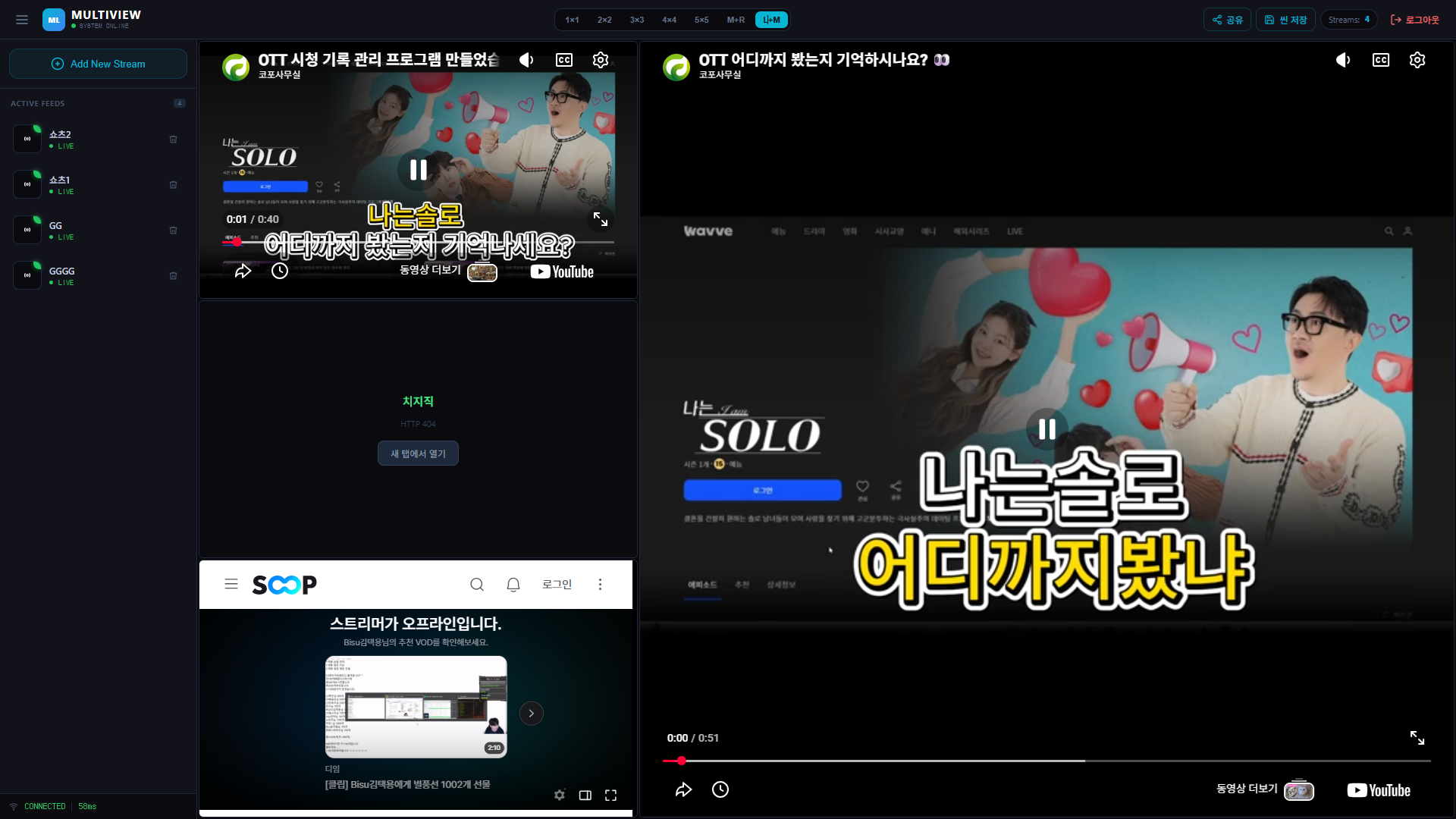
Task: Select the M+R layout
Action: pyautogui.click(x=736, y=20)
